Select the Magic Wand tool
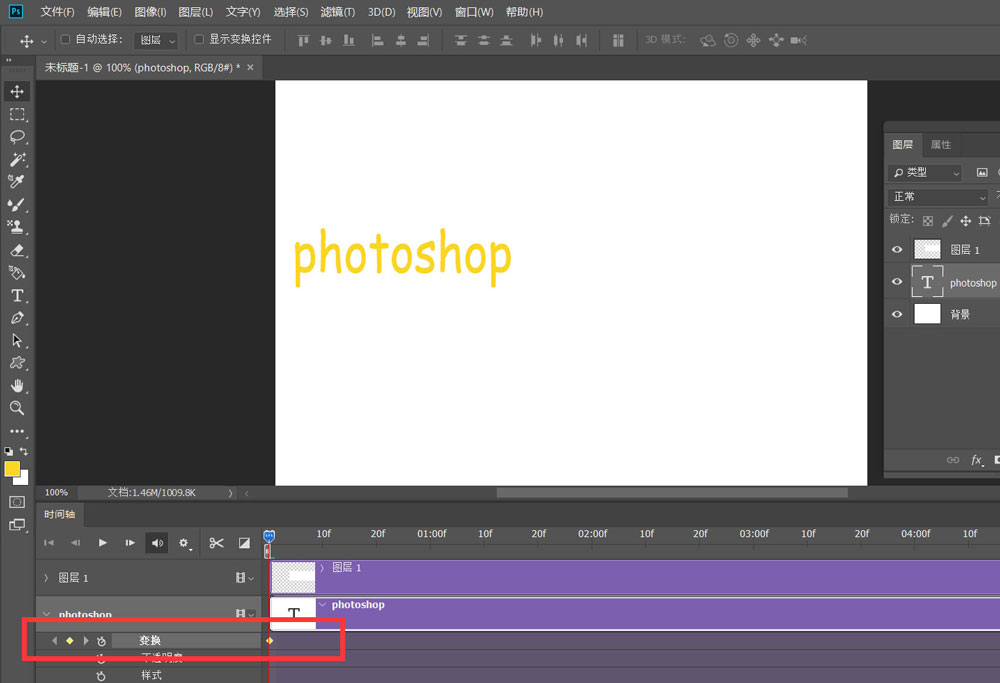Image resolution: width=1000 pixels, height=683 pixels. coord(17,160)
